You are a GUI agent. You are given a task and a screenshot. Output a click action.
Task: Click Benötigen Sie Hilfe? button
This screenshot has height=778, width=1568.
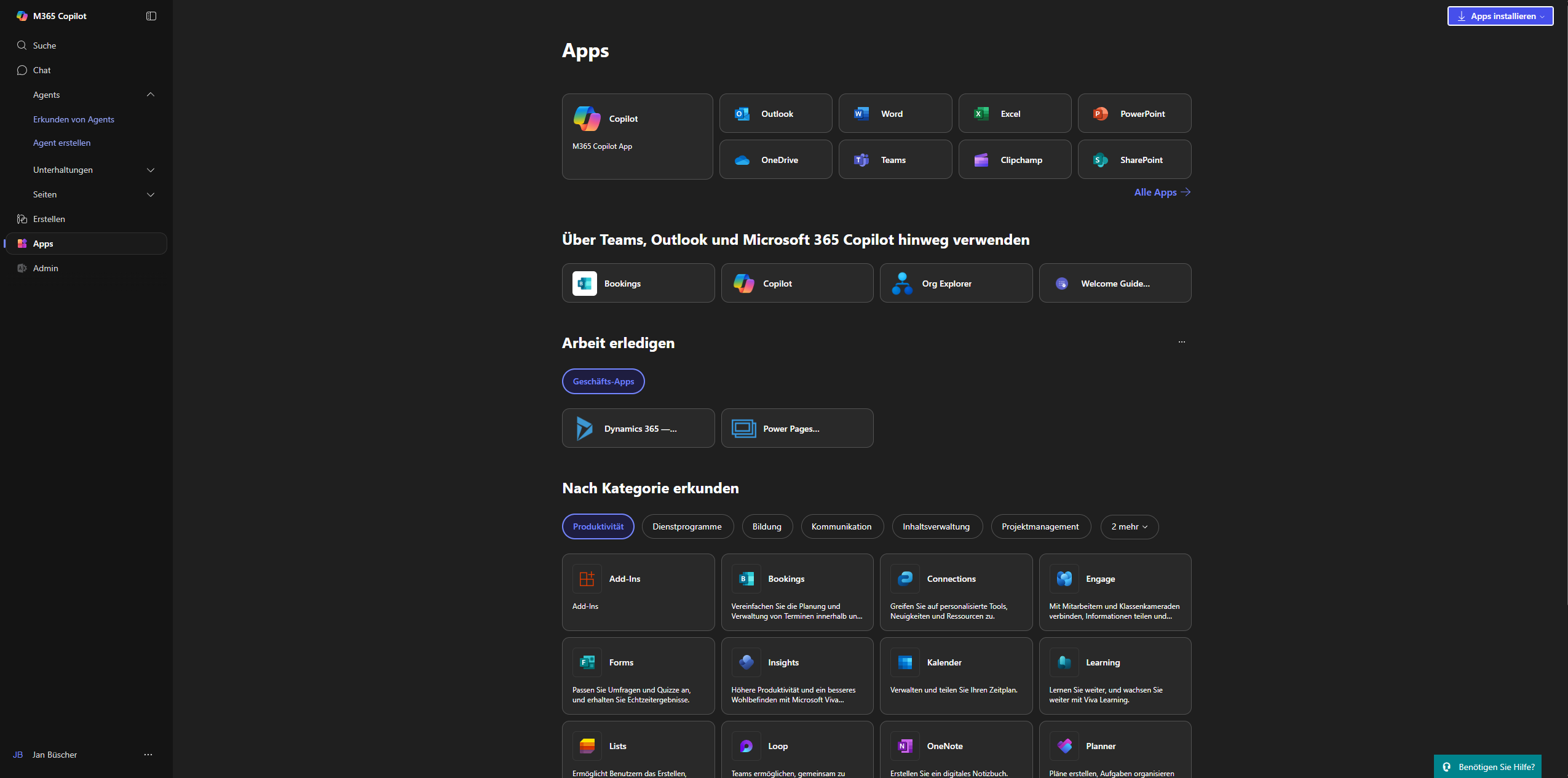click(1487, 766)
